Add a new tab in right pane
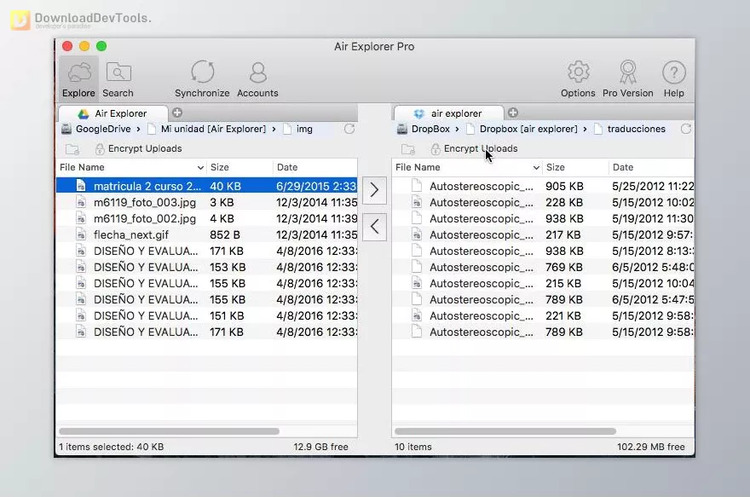Image resolution: width=750 pixels, height=497 pixels. [x=513, y=112]
